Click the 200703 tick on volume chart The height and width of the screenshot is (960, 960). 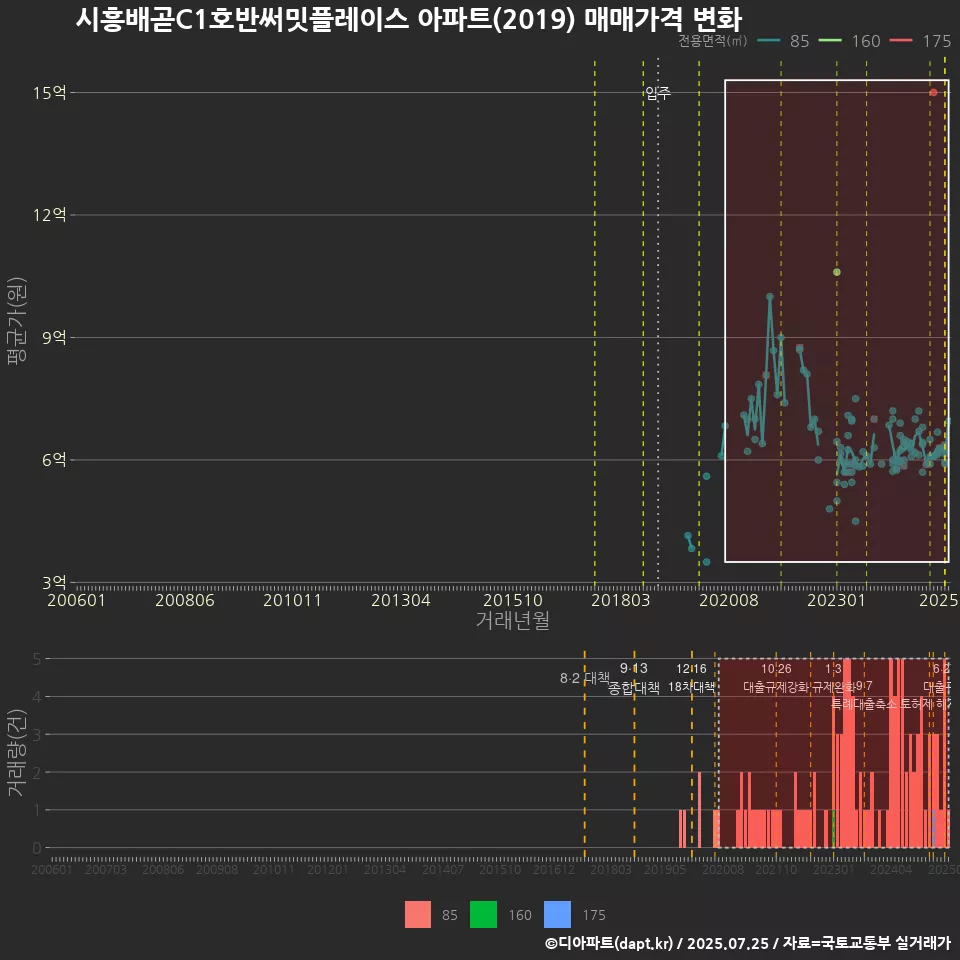click(105, 869)
